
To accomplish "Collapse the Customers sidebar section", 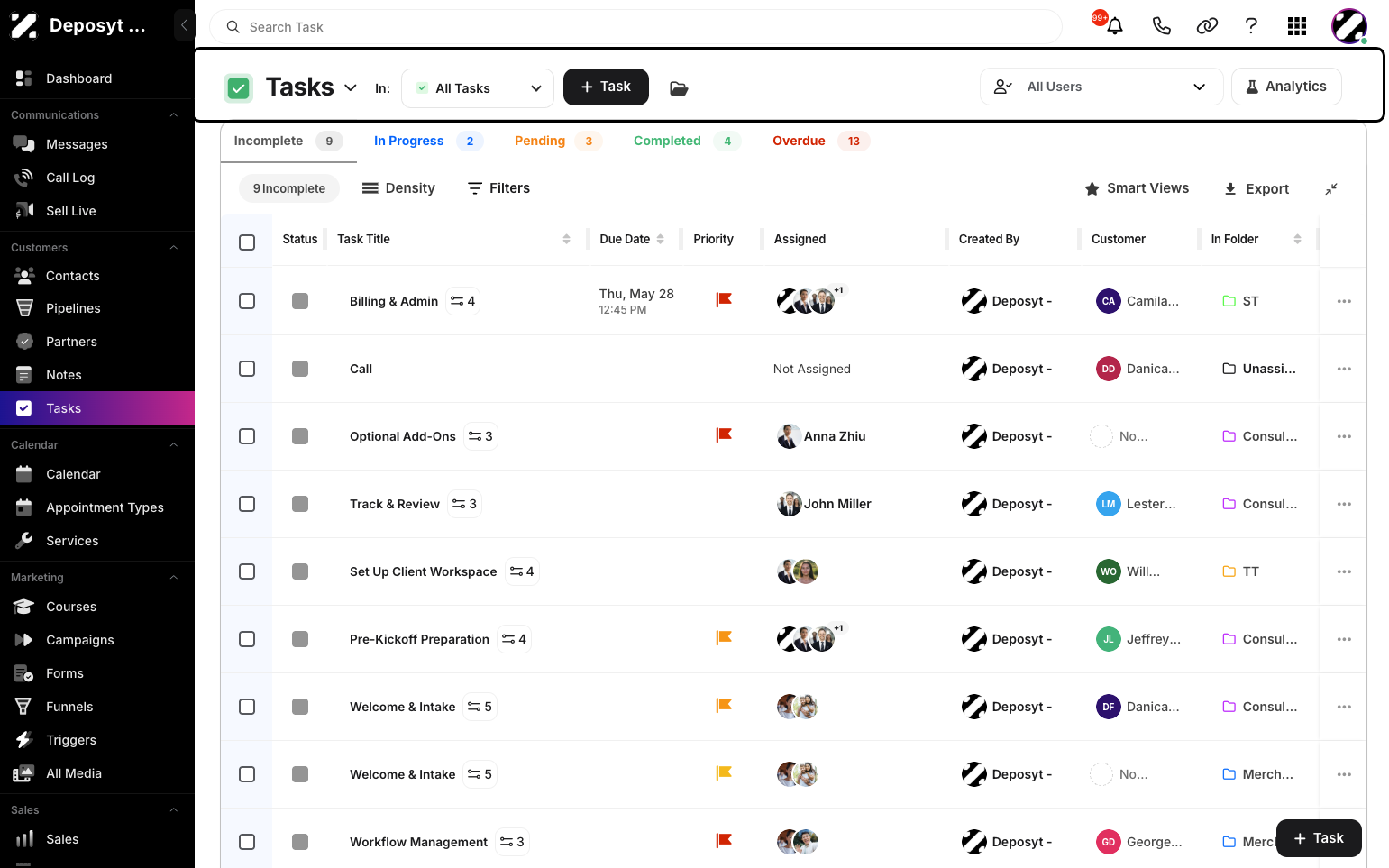I will pos(174,248).
